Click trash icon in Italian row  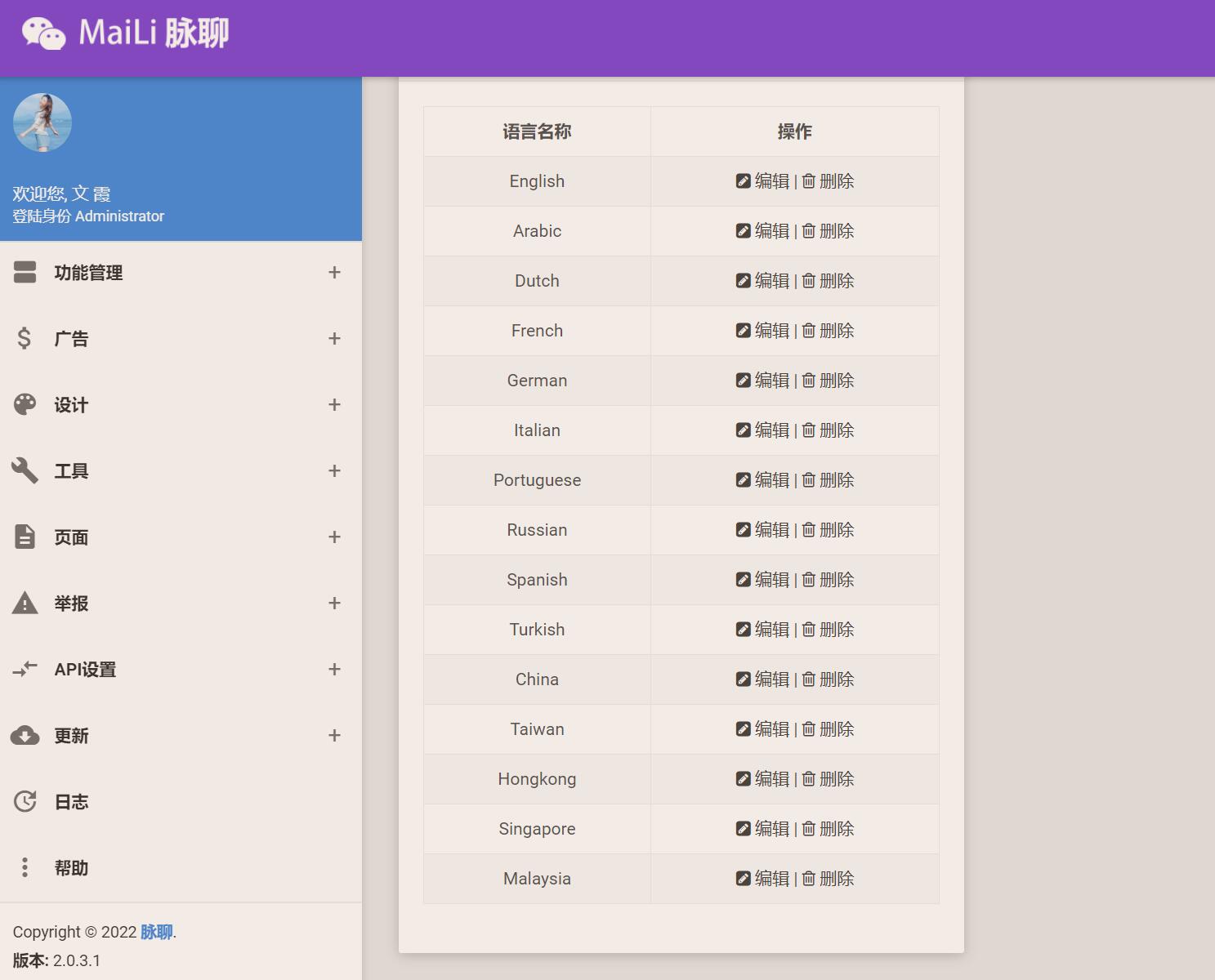(809, 430)
